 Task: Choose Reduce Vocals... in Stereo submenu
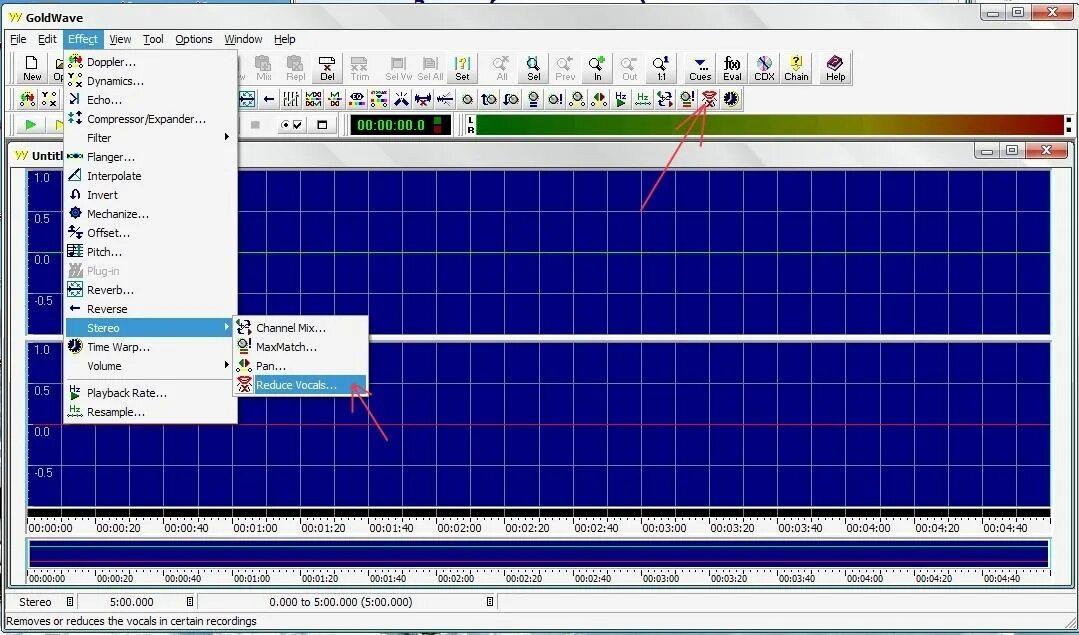[x=301, y=385]
